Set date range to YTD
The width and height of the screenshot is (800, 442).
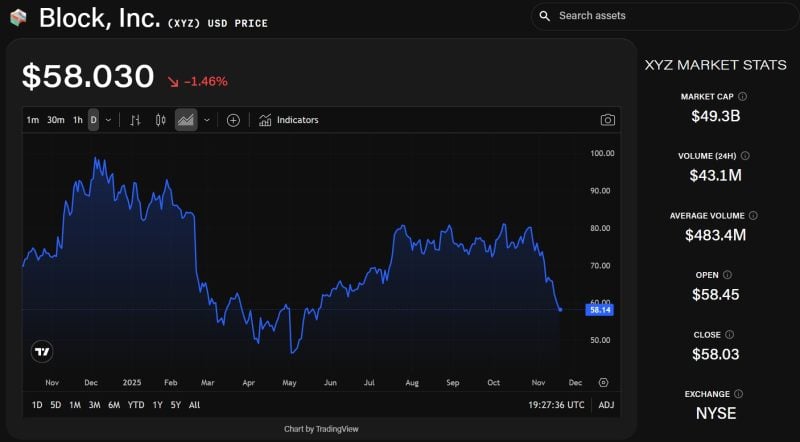pos(136,405)
